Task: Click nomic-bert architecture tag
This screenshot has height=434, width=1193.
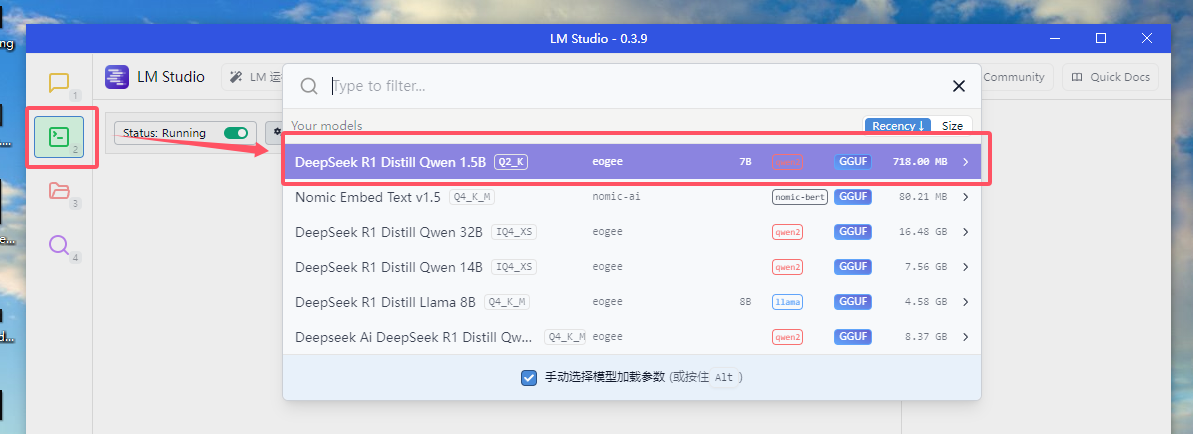Action: (x=799, y=197)
